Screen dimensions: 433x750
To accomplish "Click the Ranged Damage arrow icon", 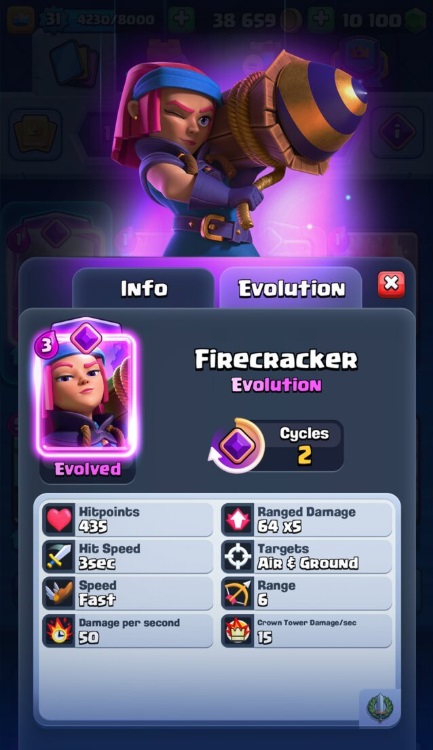I will point(238,519).
